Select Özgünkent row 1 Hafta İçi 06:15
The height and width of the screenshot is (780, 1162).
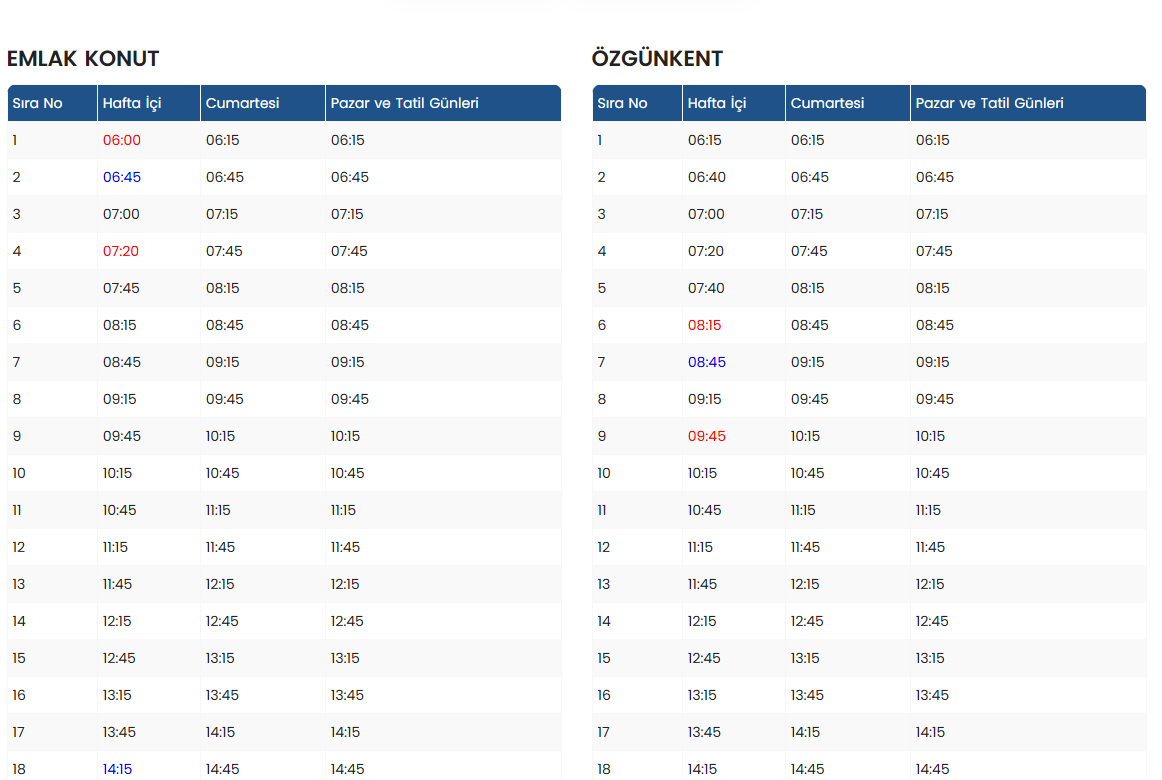coord(704,140)
